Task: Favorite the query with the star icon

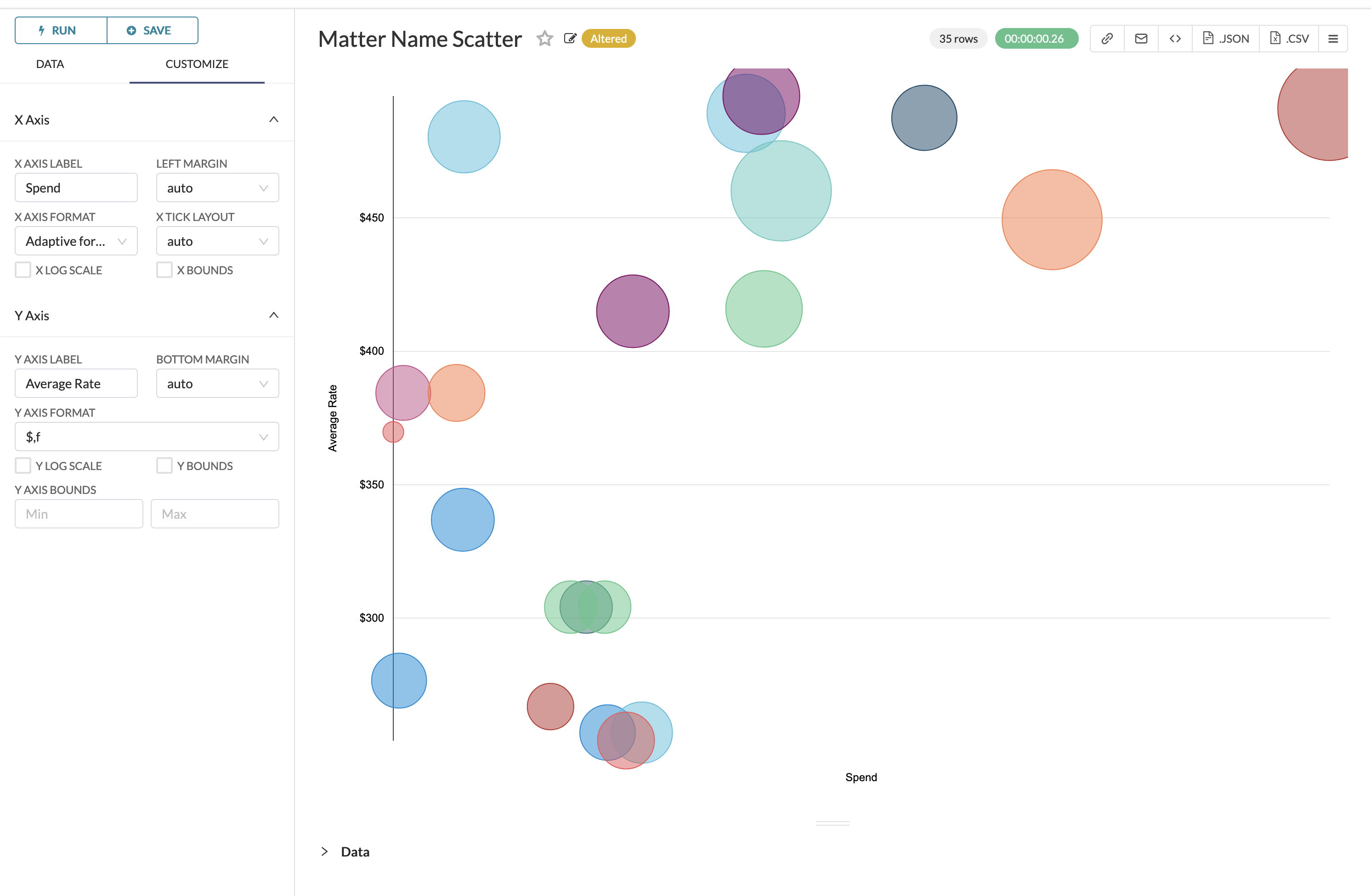Action: (x=544, y=39)
